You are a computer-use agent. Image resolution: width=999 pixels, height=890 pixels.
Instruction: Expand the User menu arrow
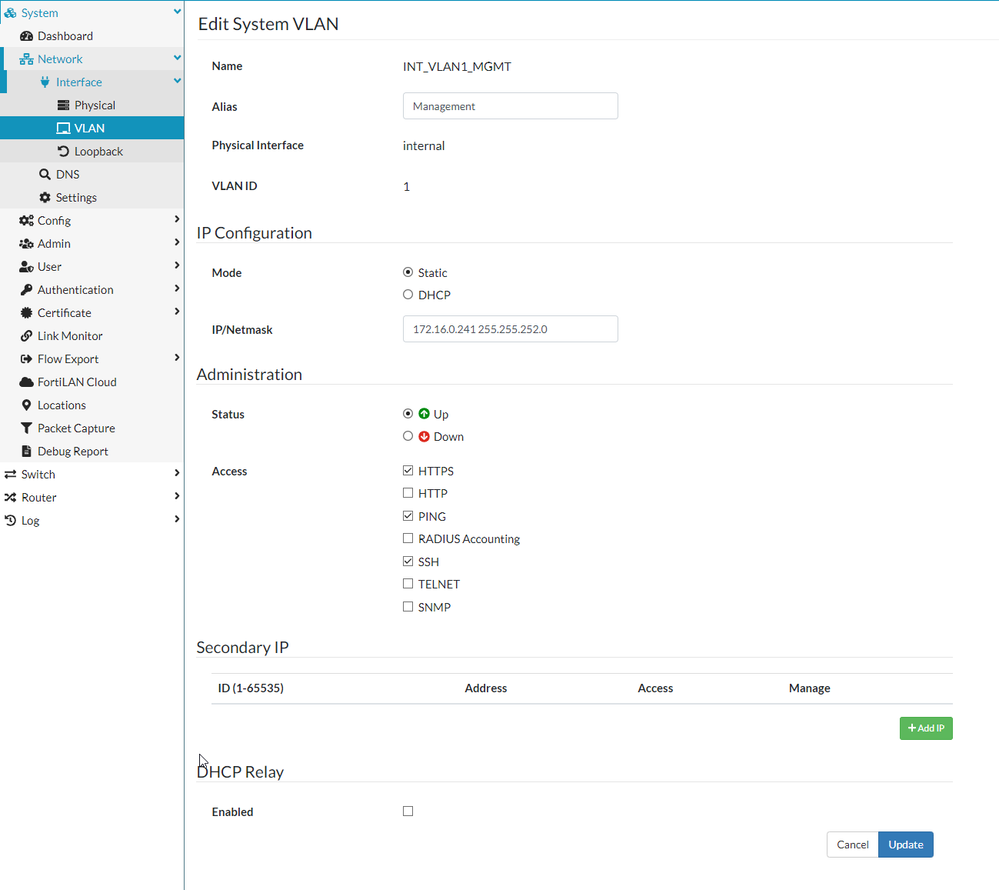pyautogui.click(x=177, y=265)
